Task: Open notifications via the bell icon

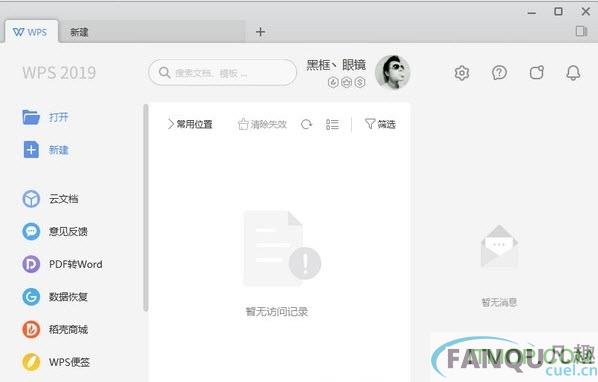Action: (573, 72)
